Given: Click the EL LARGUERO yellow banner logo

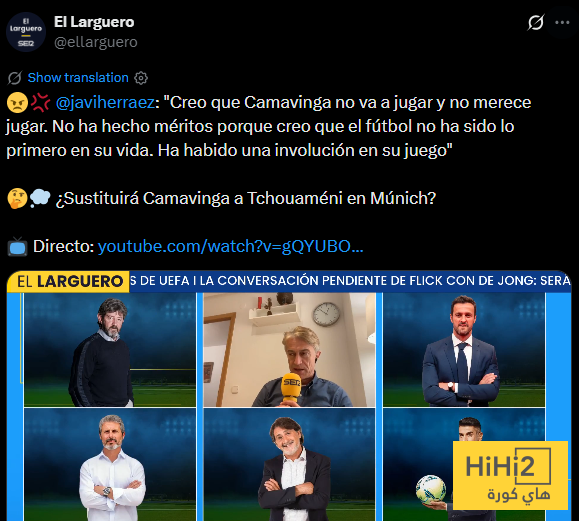Looking at the screenshot, I should coord(68,281).
